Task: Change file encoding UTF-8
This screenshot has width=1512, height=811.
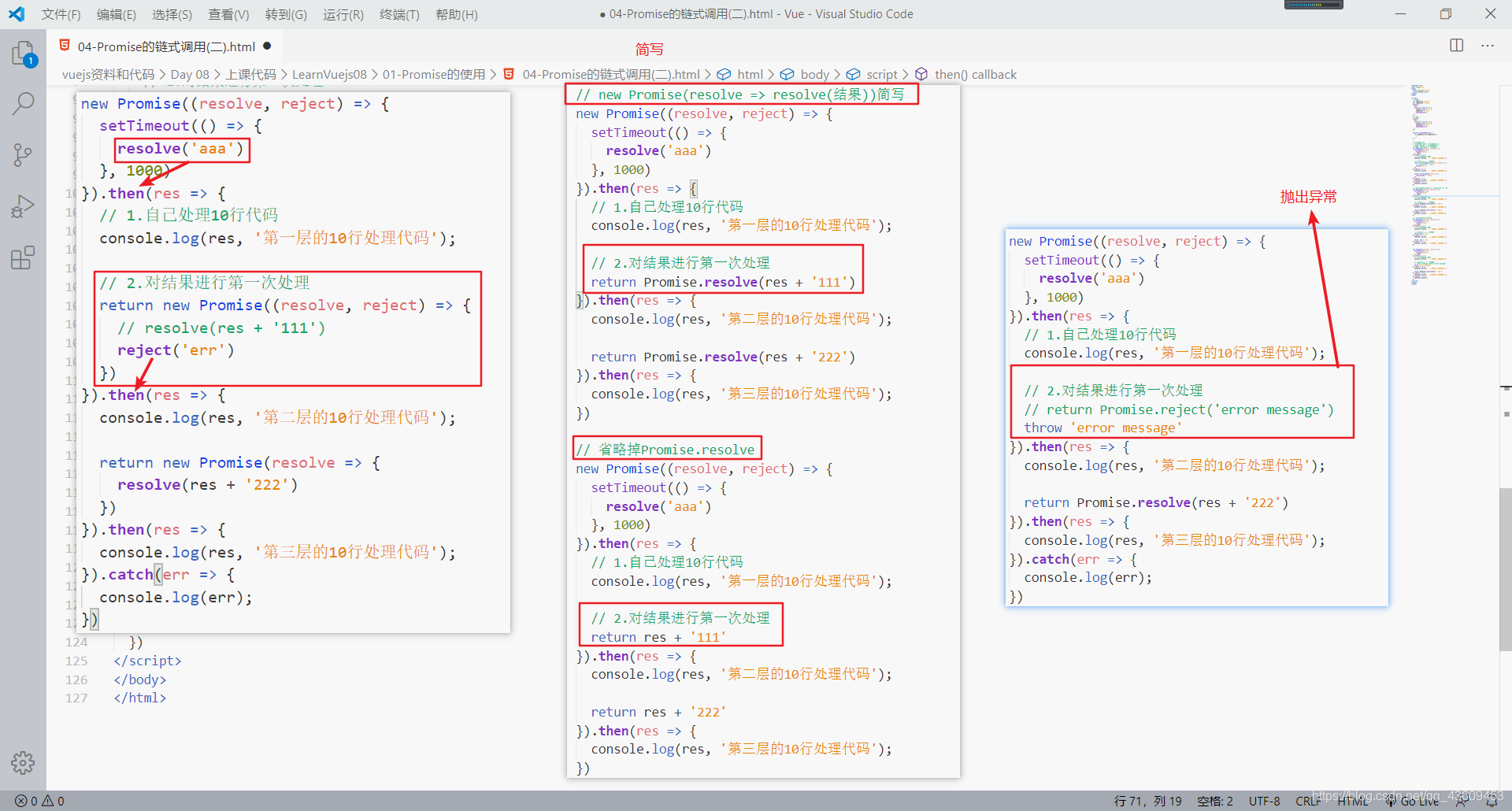Action: (1264, 801)
